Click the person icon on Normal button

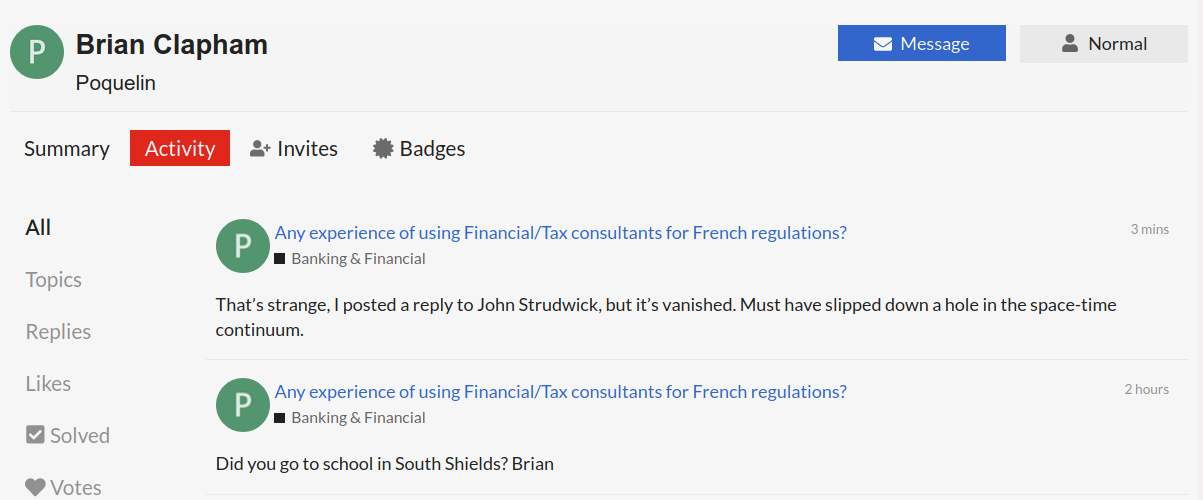1070,43
